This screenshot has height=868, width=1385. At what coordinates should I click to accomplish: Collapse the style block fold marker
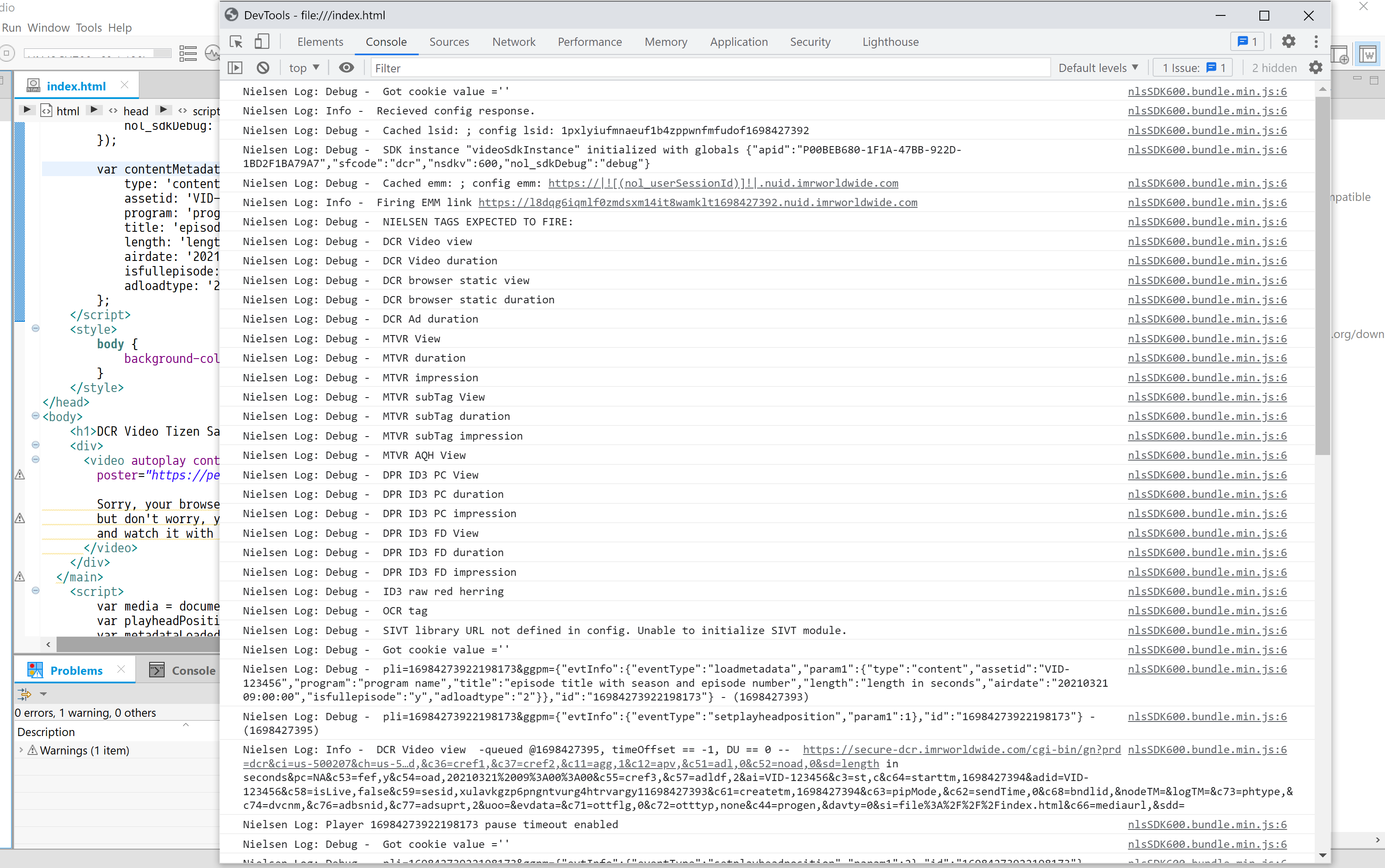tap(36, 328)
